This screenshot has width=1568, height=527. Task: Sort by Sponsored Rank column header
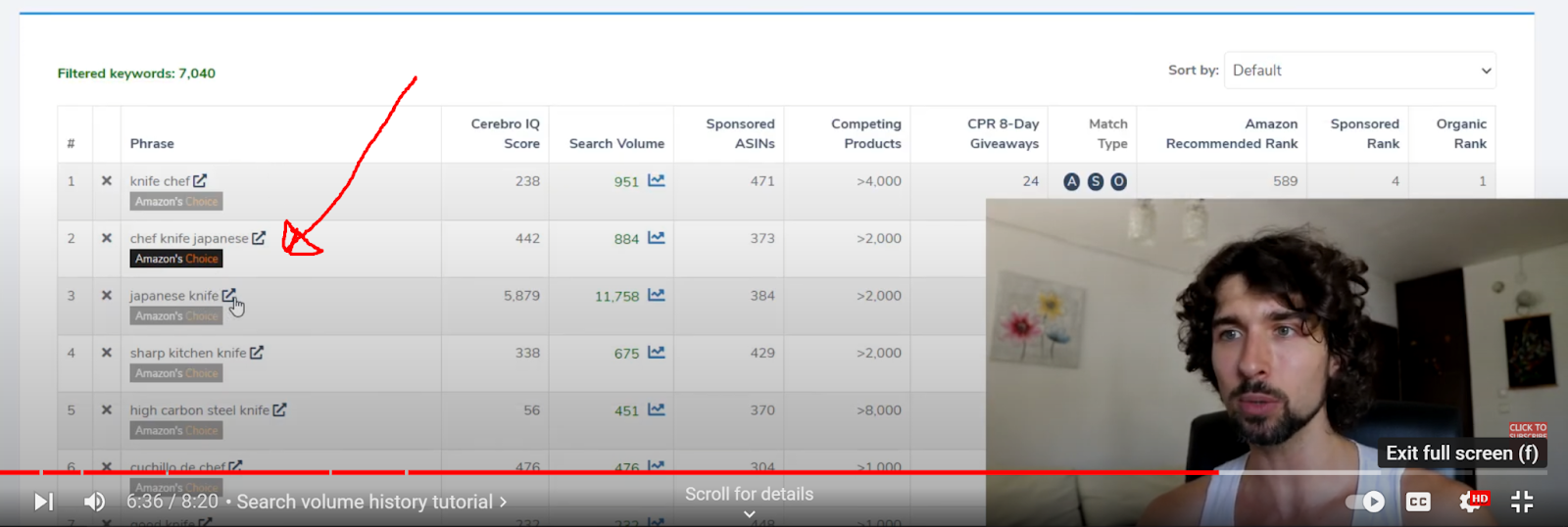(x=1364, y=133)
